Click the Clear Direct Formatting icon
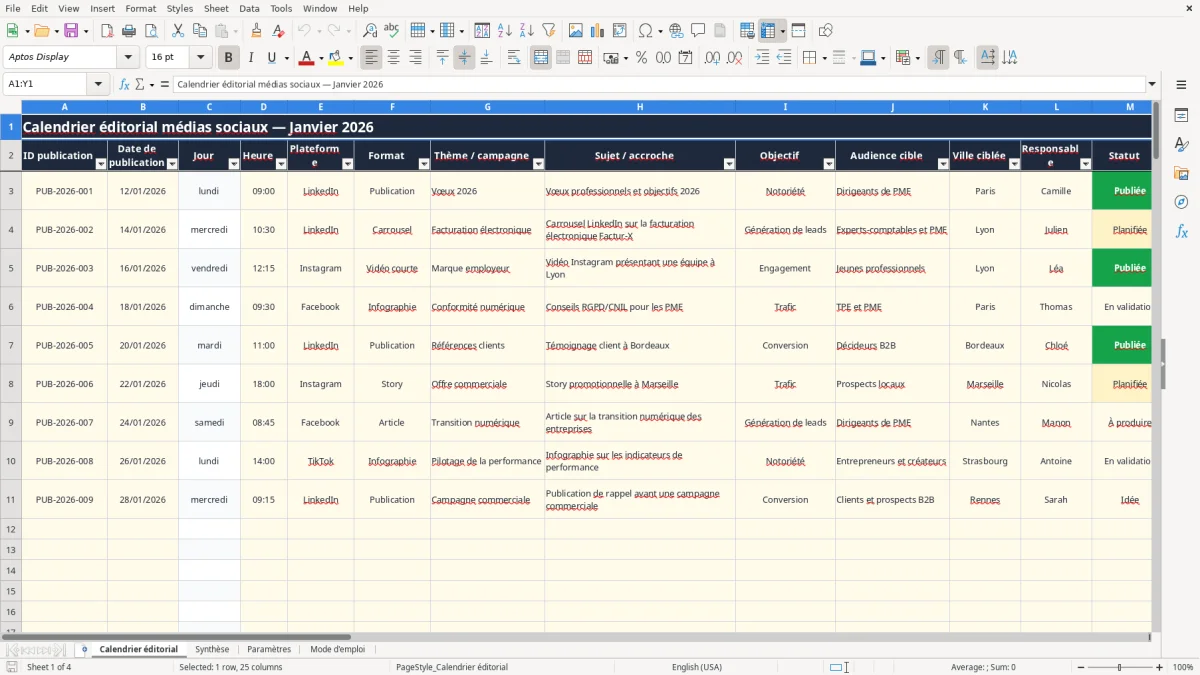 tap(279, 31)
